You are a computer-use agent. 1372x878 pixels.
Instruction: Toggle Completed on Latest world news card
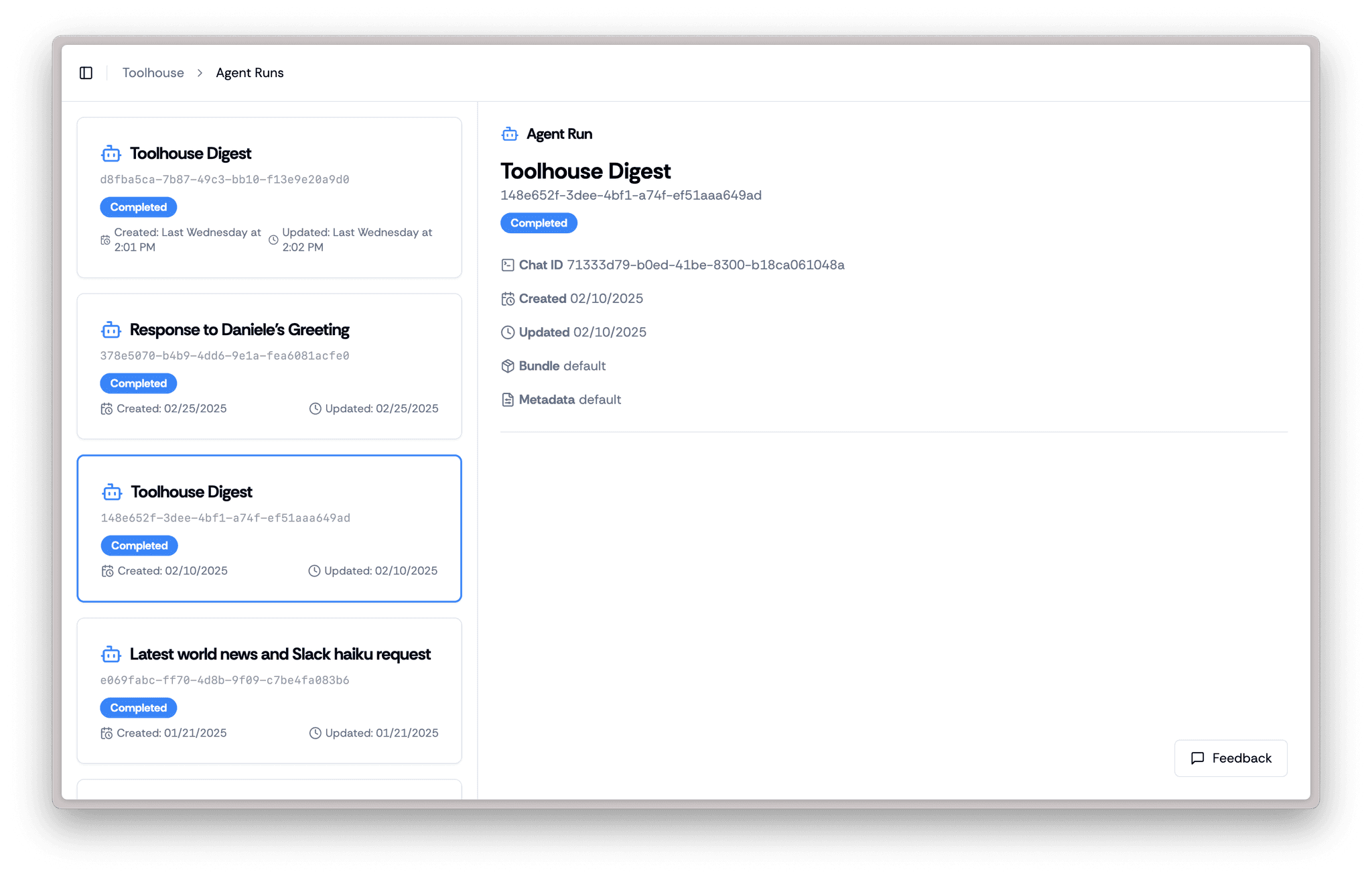[x=138, y=707]
